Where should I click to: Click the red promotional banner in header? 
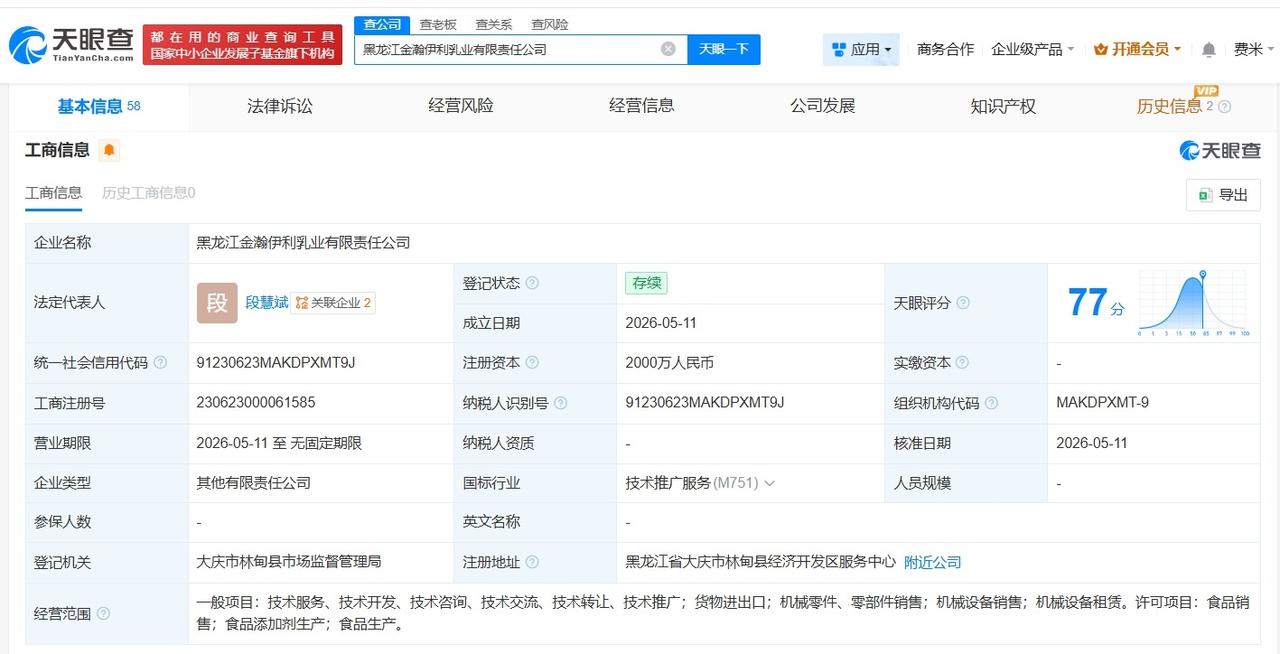click(x=243, y=45)
